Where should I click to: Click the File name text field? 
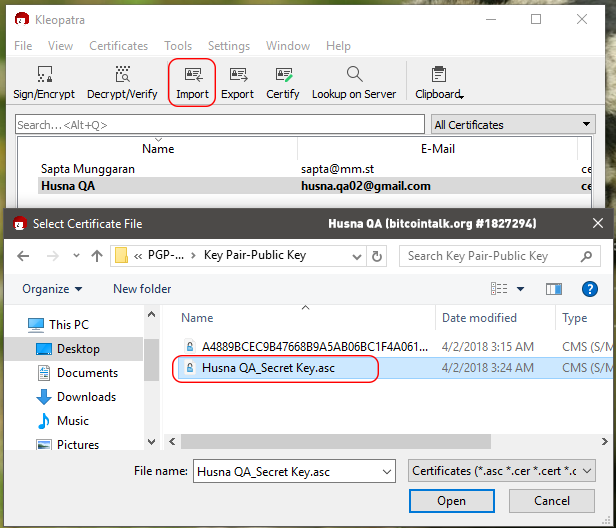point(287,471)
